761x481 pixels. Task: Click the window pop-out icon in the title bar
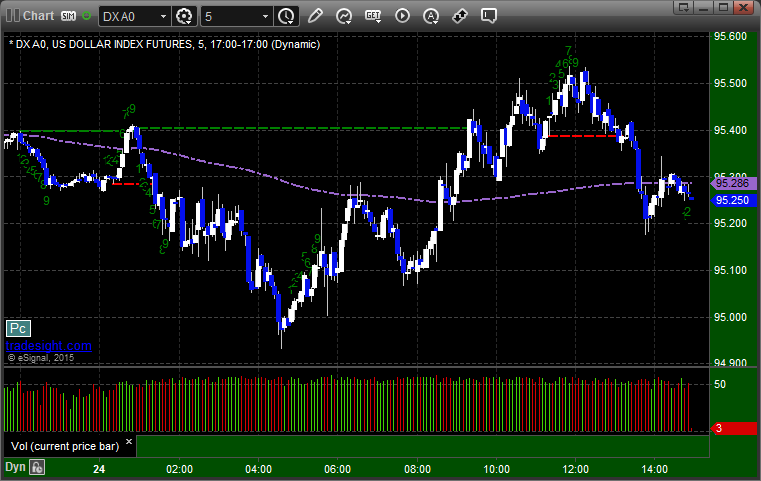coord(683,7)
